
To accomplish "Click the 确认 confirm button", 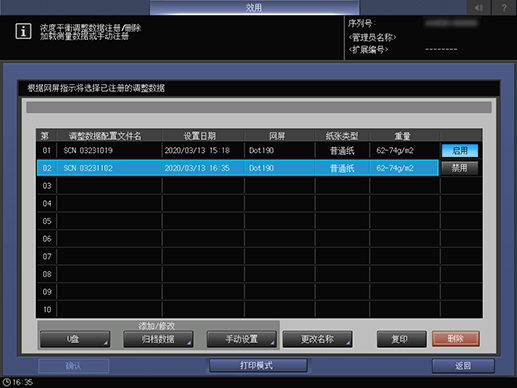I will [73, 366].
